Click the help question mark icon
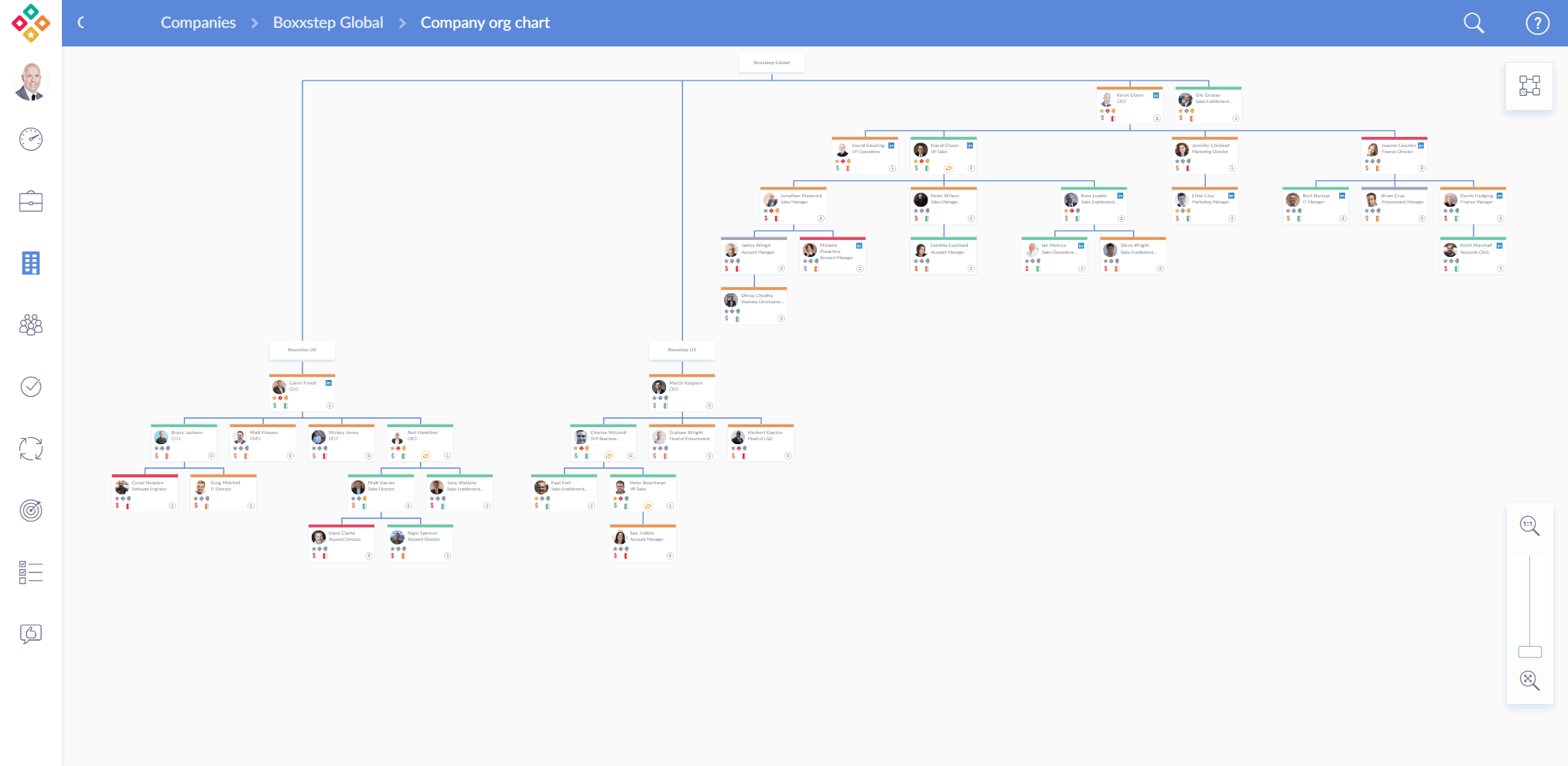Viewport: 1568px width, 766px height. tap(1537, 23)
